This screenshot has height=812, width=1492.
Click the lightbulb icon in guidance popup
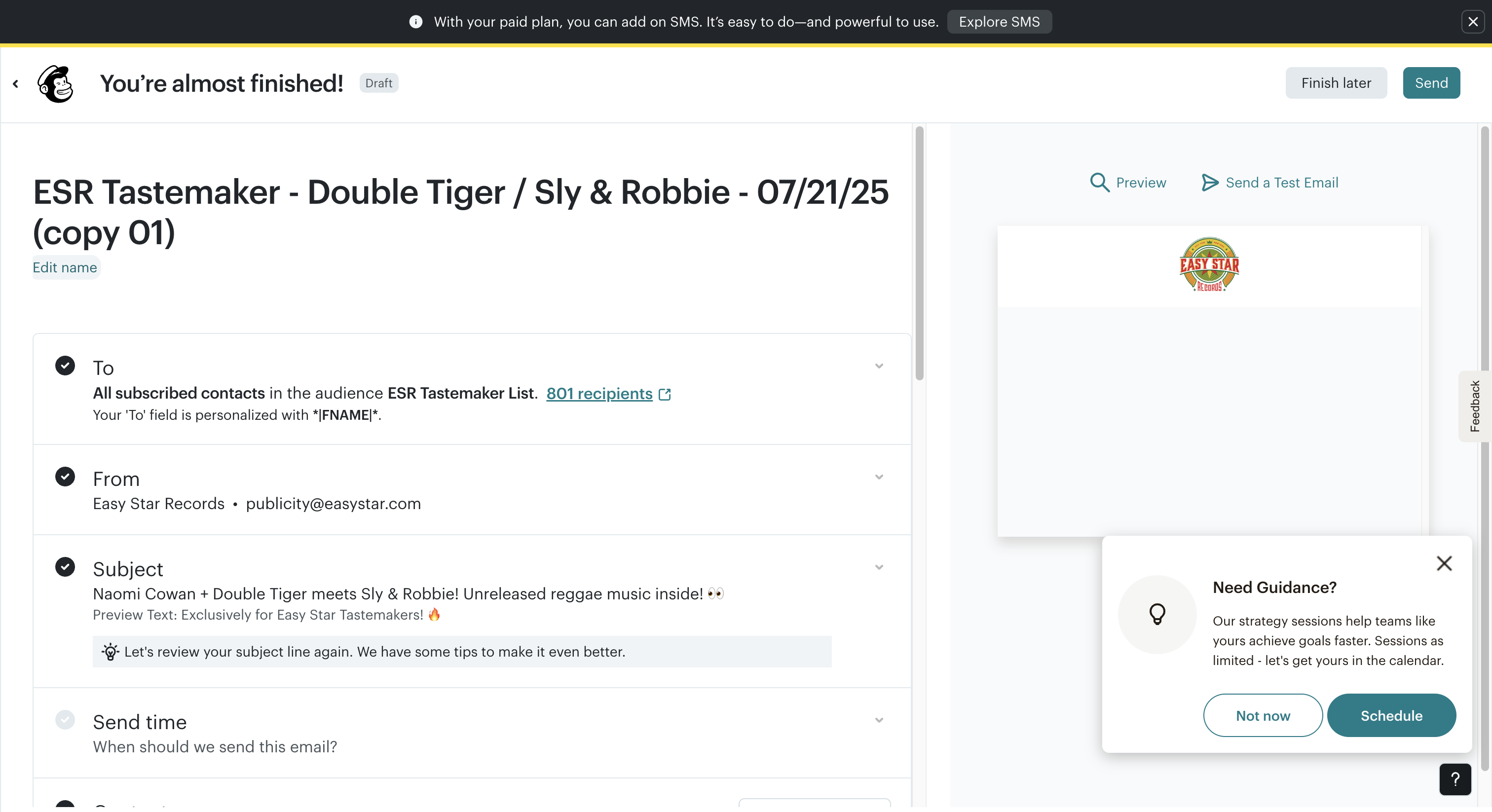(x=1156, y=614)
